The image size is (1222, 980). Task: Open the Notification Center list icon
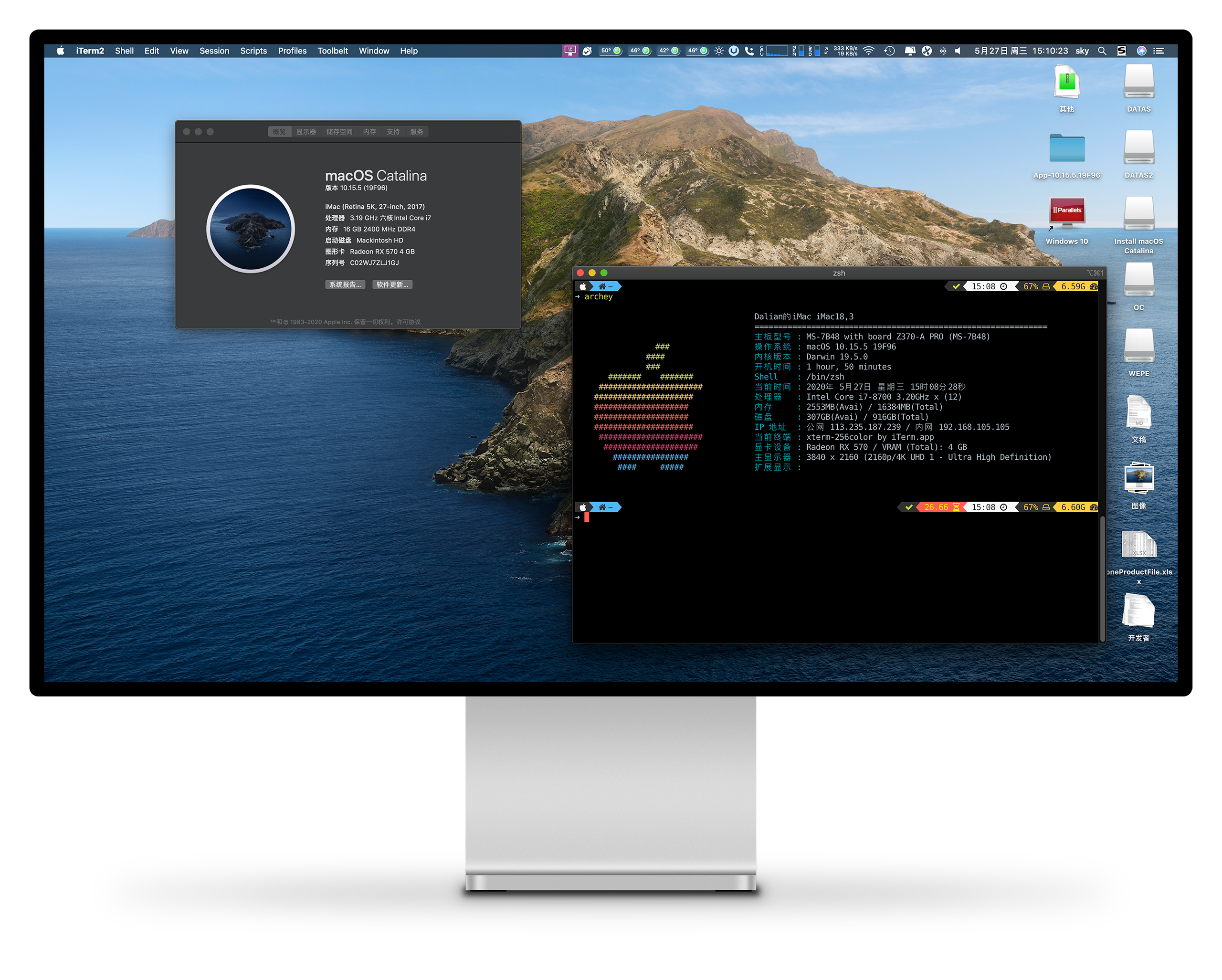point(1159,51)
